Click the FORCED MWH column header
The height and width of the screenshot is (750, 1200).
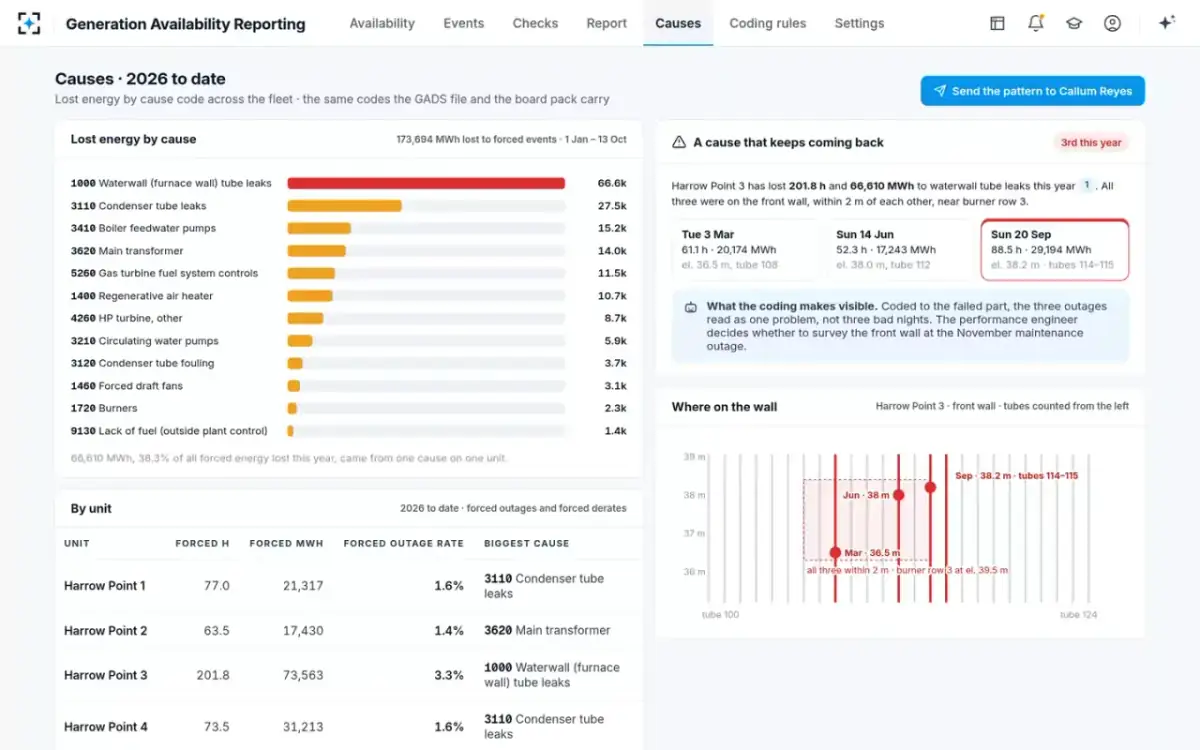(x=286, y=543)
